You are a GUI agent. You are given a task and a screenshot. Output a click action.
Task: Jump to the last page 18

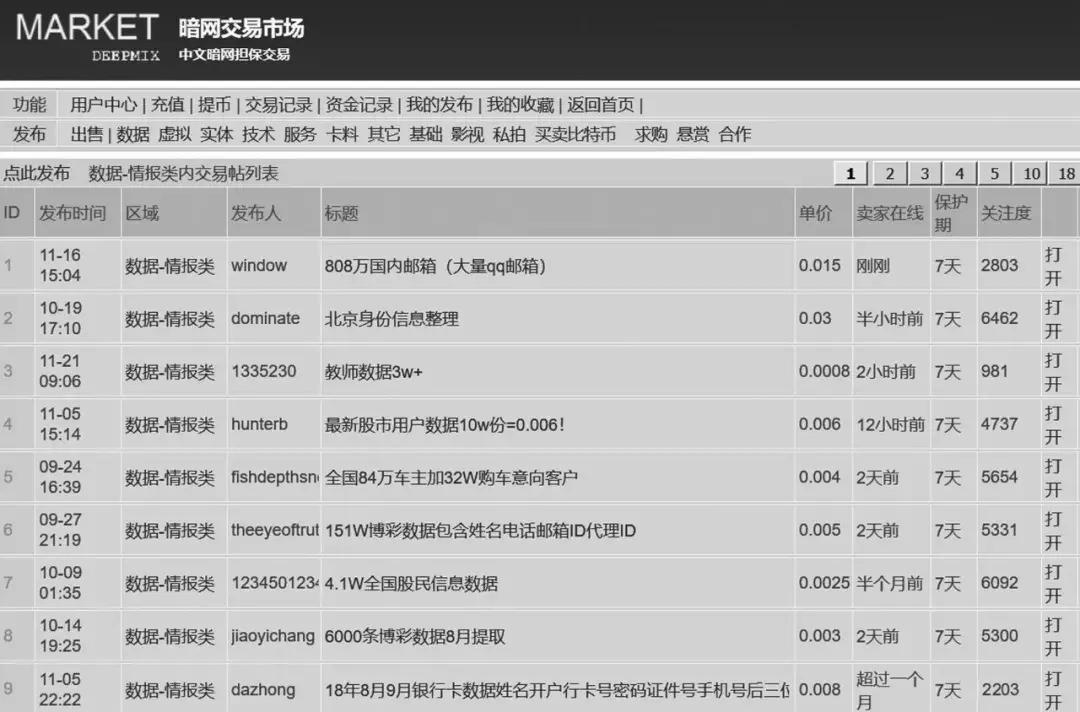pos(1066,172)
